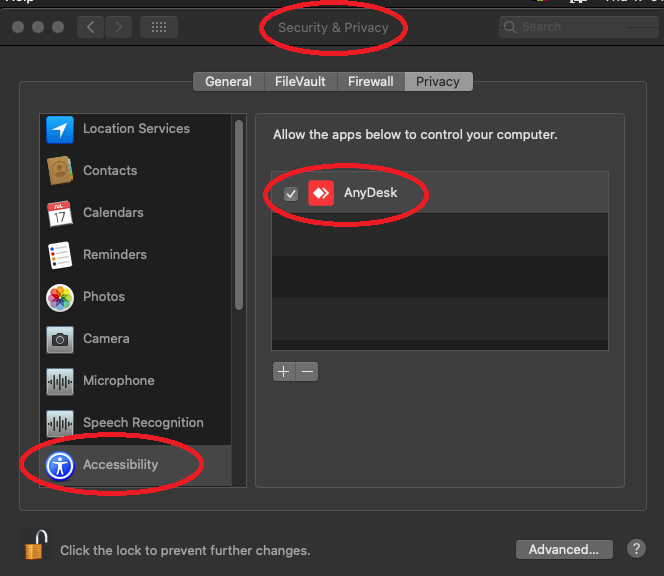
Task: Click the Accessibility figure icon
Action: tap(60, 466)
